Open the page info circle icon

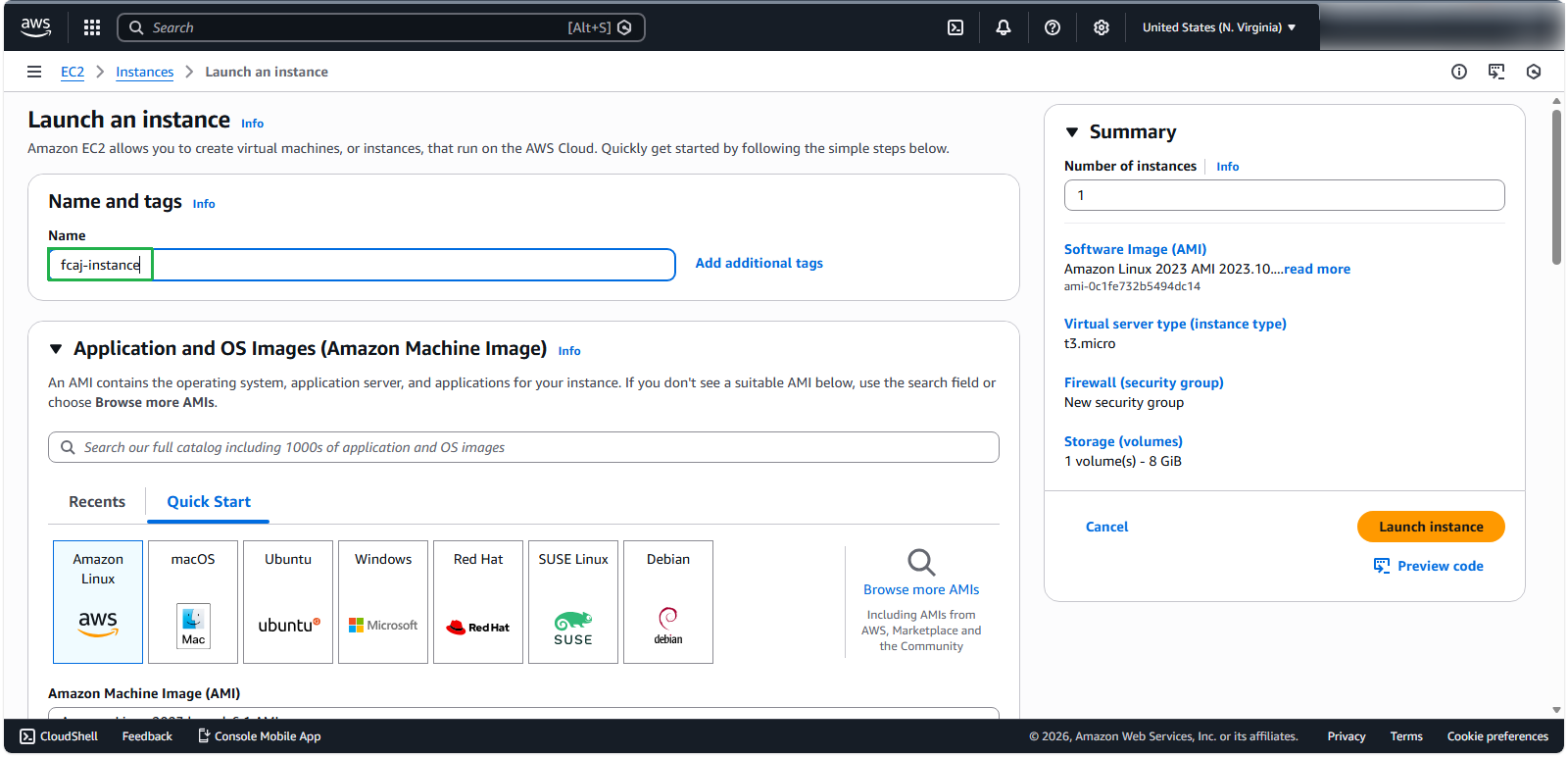coord(1459,72)
